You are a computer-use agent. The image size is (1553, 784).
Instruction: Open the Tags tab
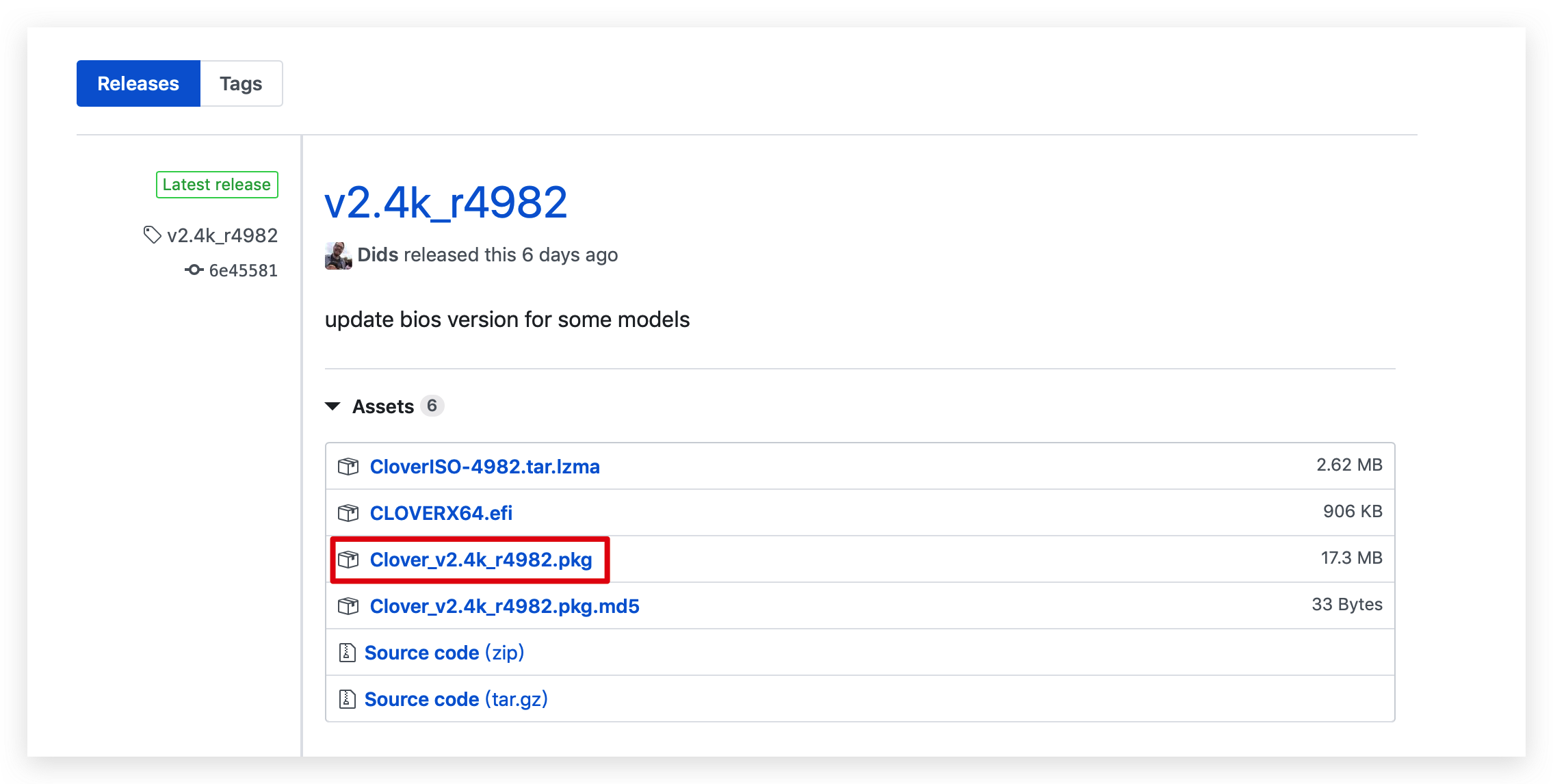241,83
